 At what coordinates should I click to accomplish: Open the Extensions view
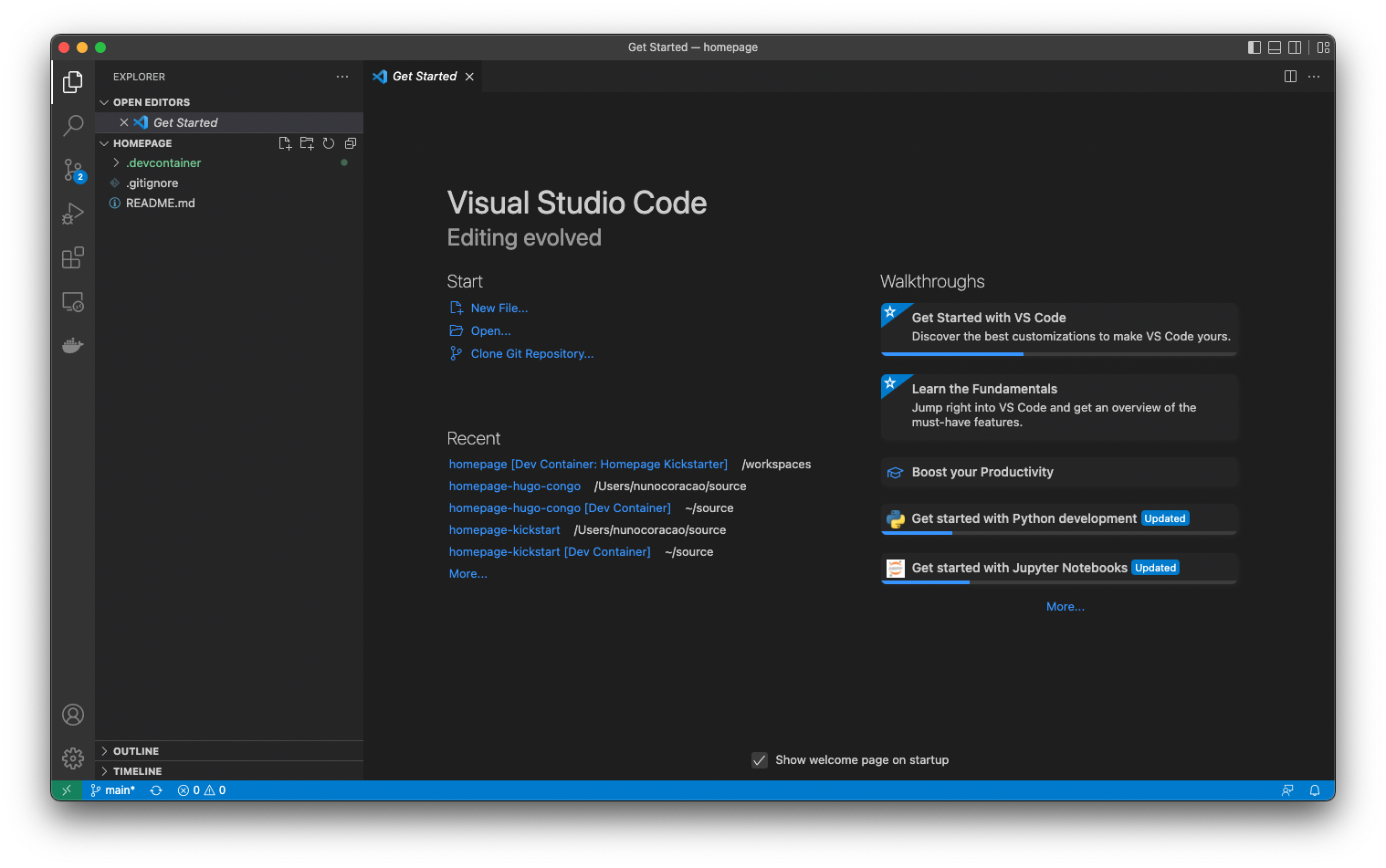[x=73, y=258]
